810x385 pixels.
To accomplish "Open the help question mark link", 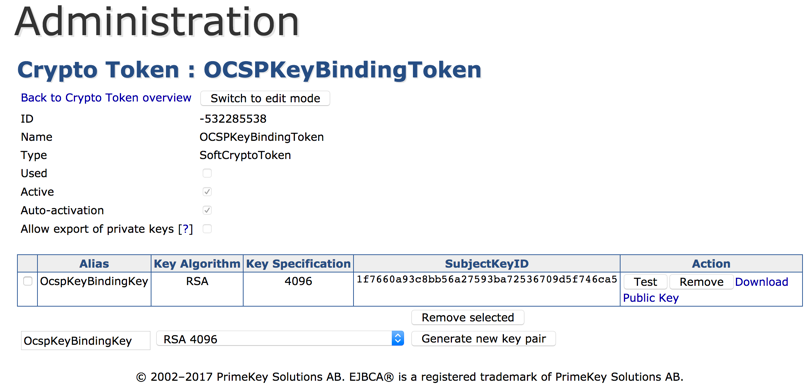I will 185,229.
